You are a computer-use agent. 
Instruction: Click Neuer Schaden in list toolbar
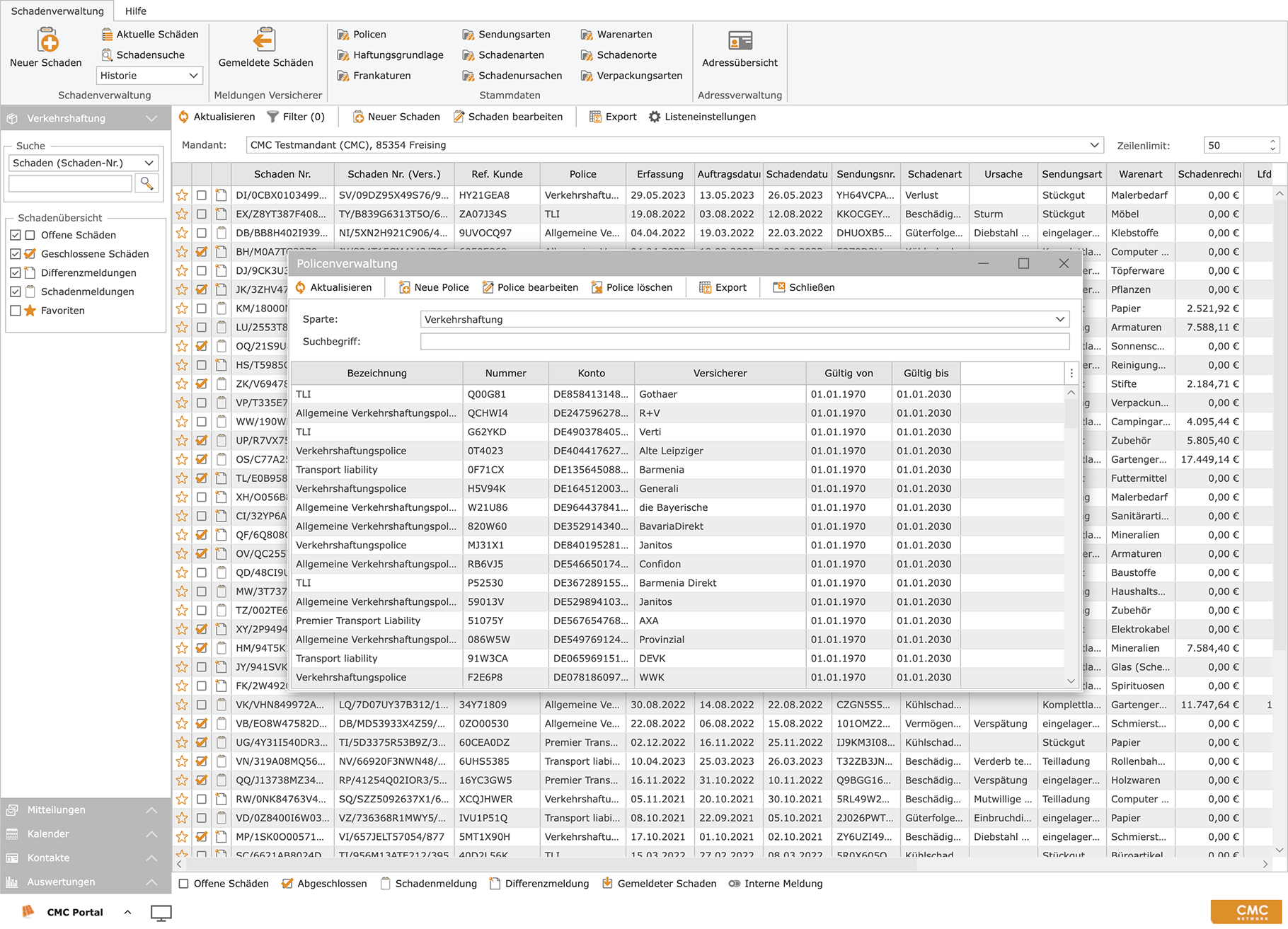pos(396,117)
